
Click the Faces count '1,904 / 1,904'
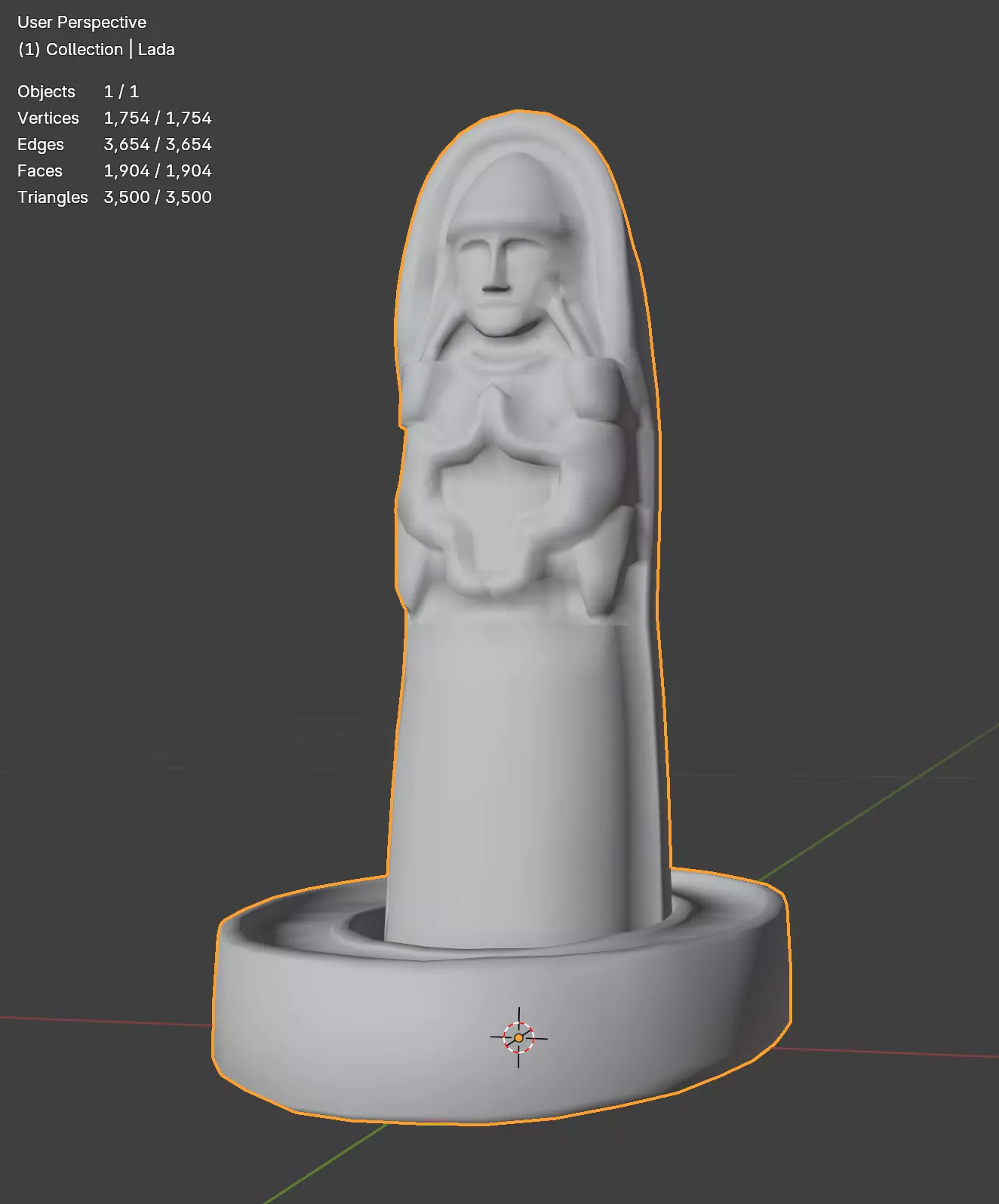158,171
